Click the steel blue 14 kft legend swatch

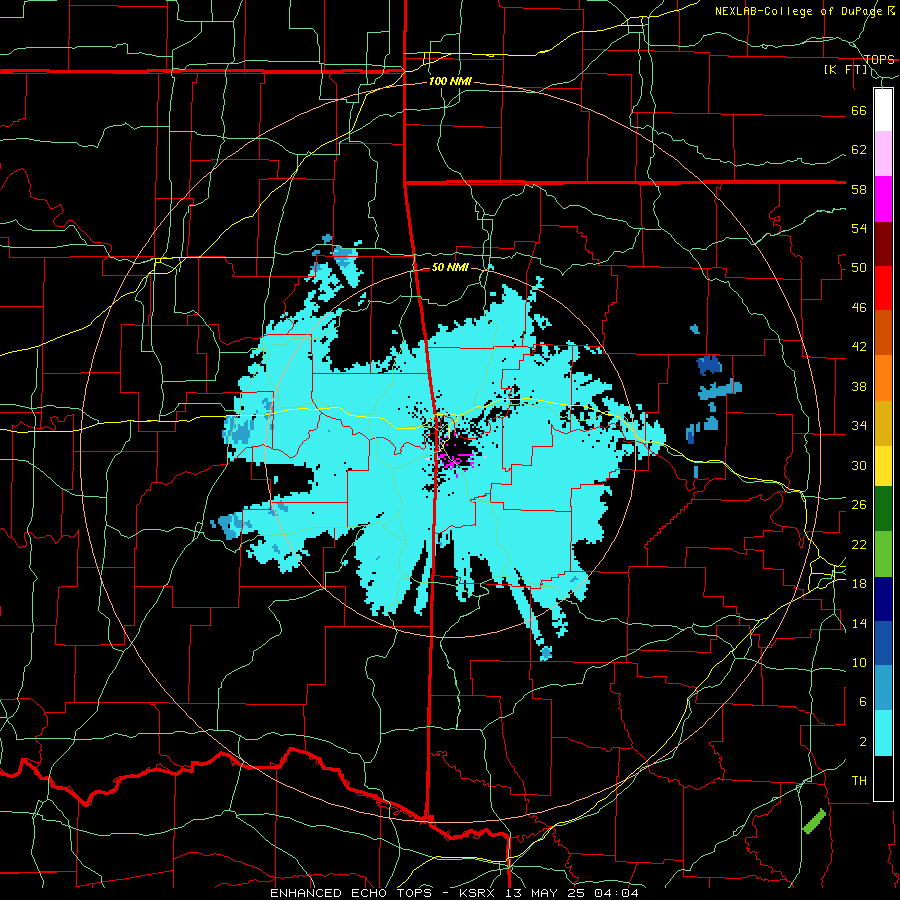pos(883,687)
